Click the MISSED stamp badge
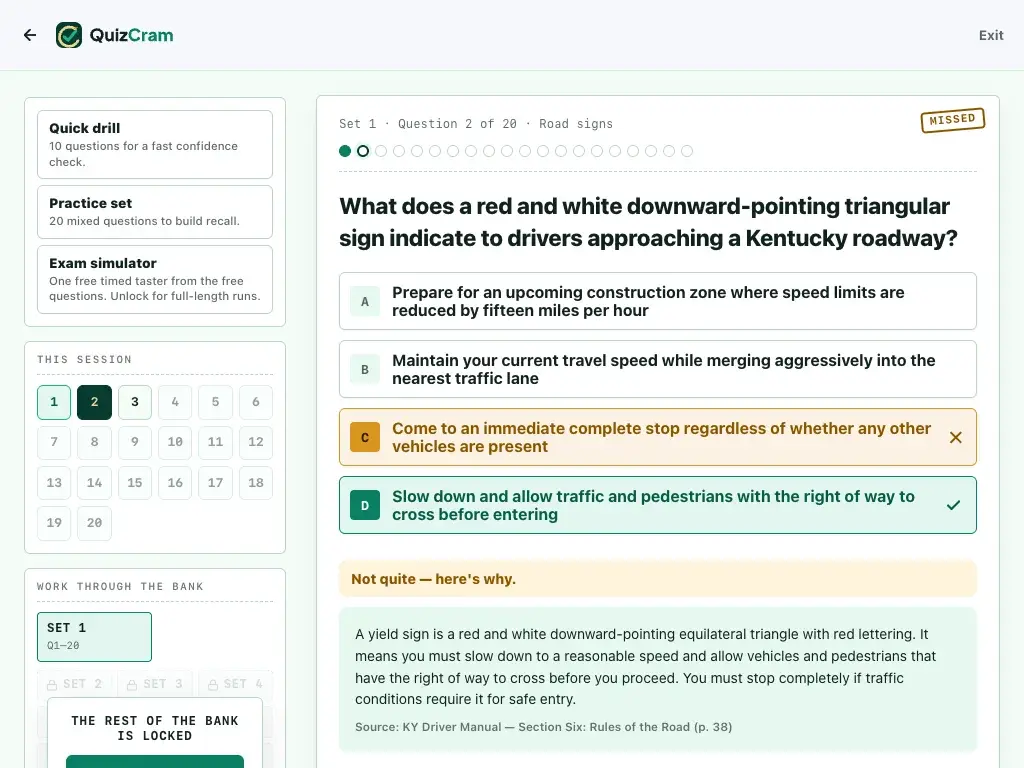This screenshot has height=768, width=1024. (x=952, y=120)
